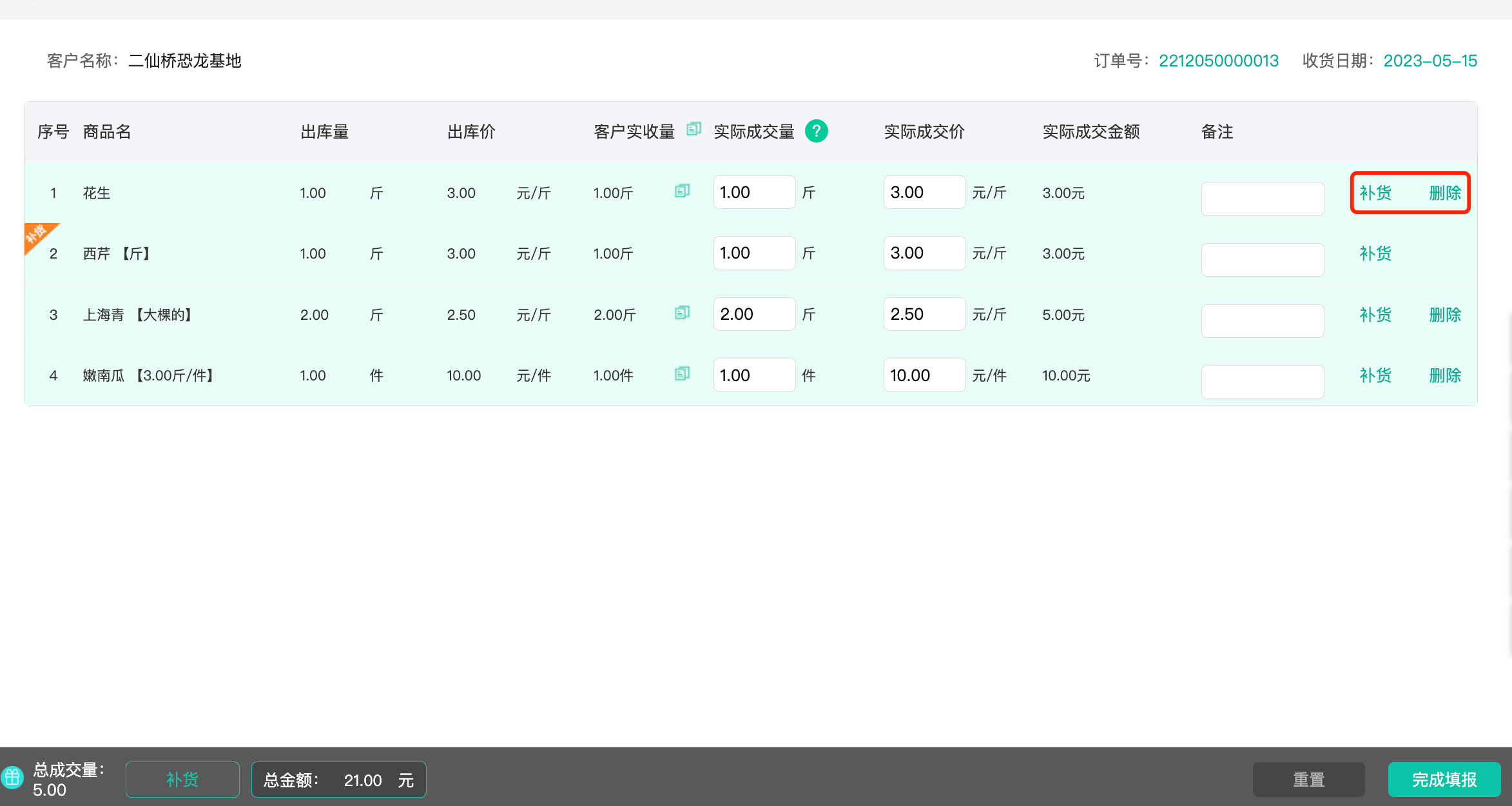
Task: Click delivery date 2023-05-15
Action: click(1430, 61)
